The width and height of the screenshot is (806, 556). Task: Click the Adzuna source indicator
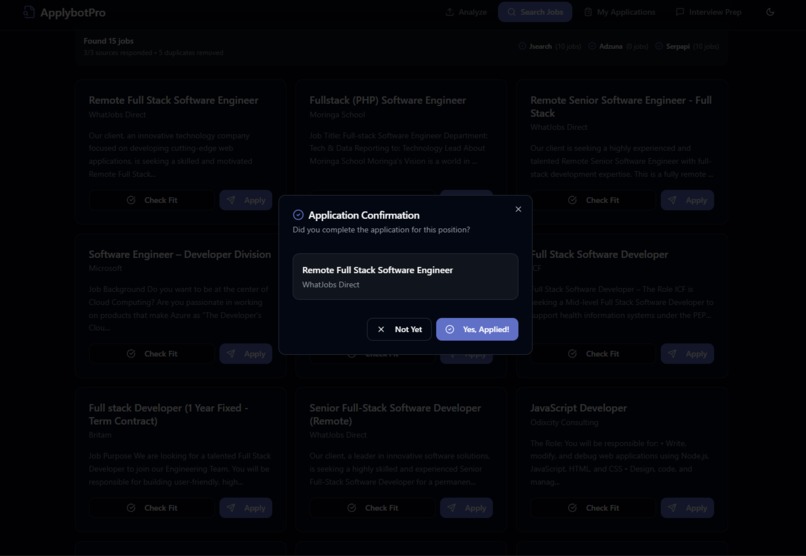pyautogui.click(x=618, y=46)
